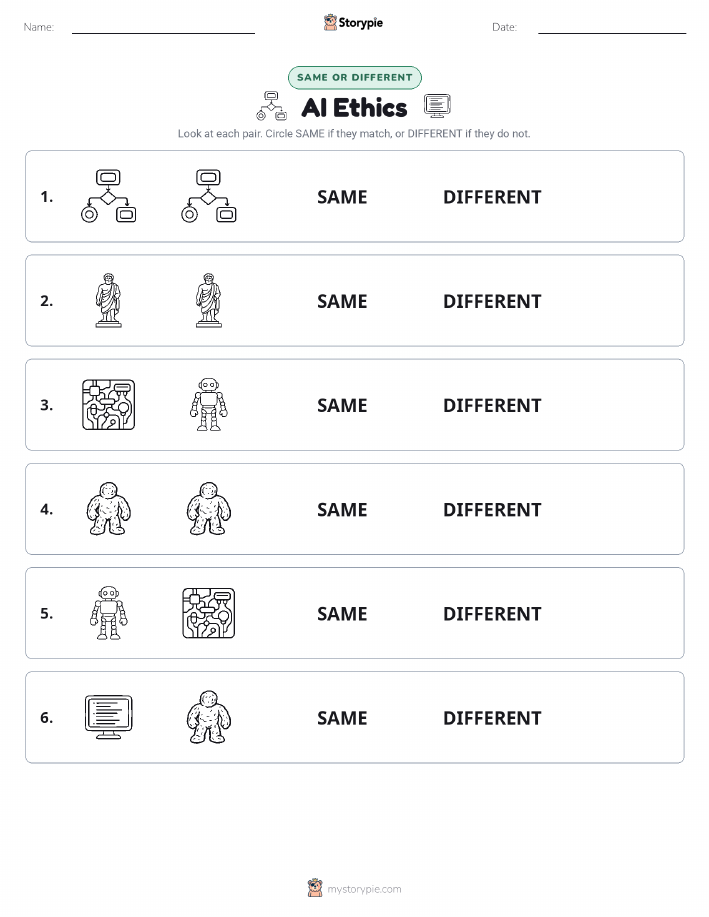The width and height of the screenshot is (709, 917).
Task: Click the computer monitor image in row 6
Action: [108, 717]
